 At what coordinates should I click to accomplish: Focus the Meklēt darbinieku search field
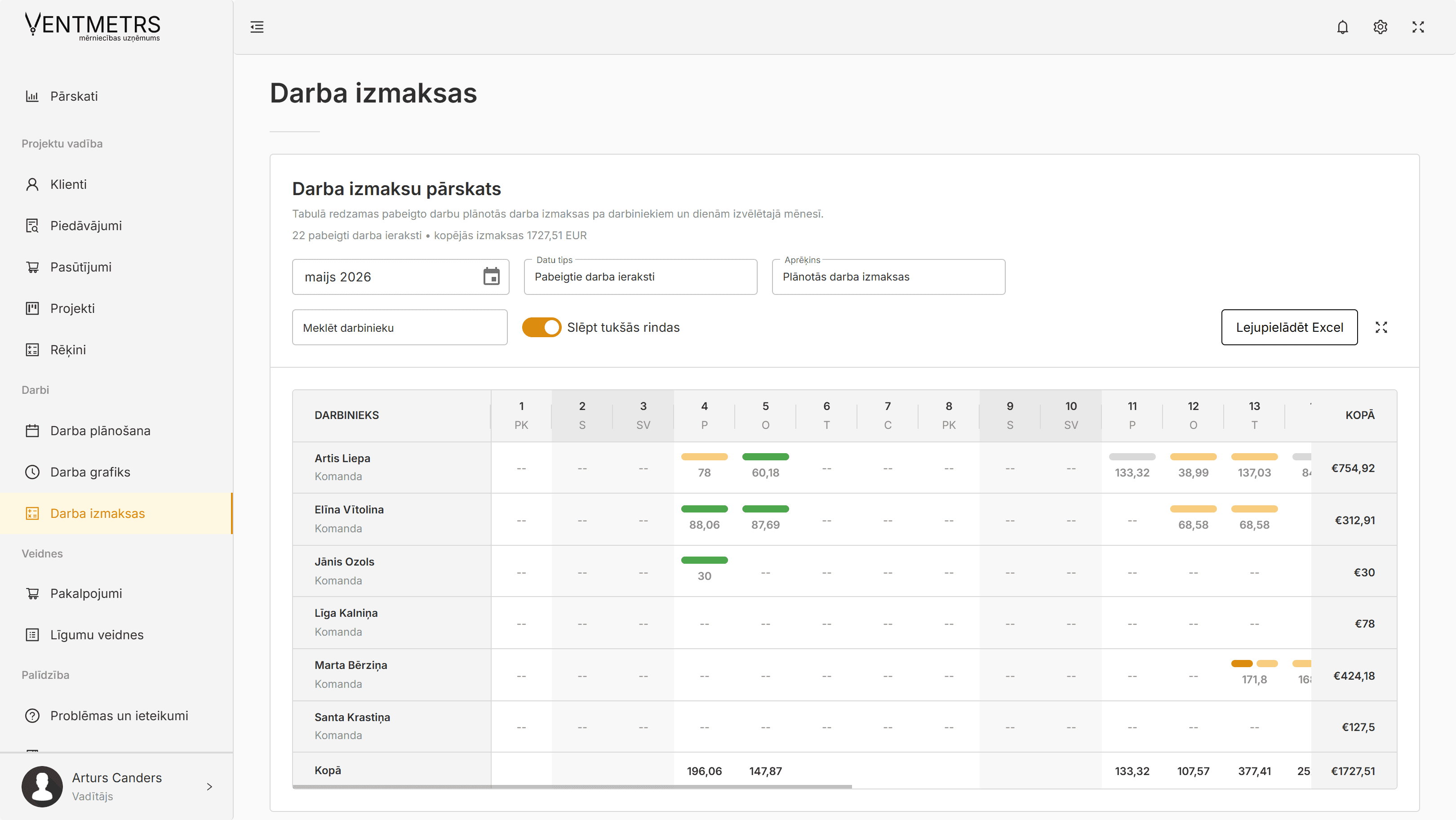(400, 327)
